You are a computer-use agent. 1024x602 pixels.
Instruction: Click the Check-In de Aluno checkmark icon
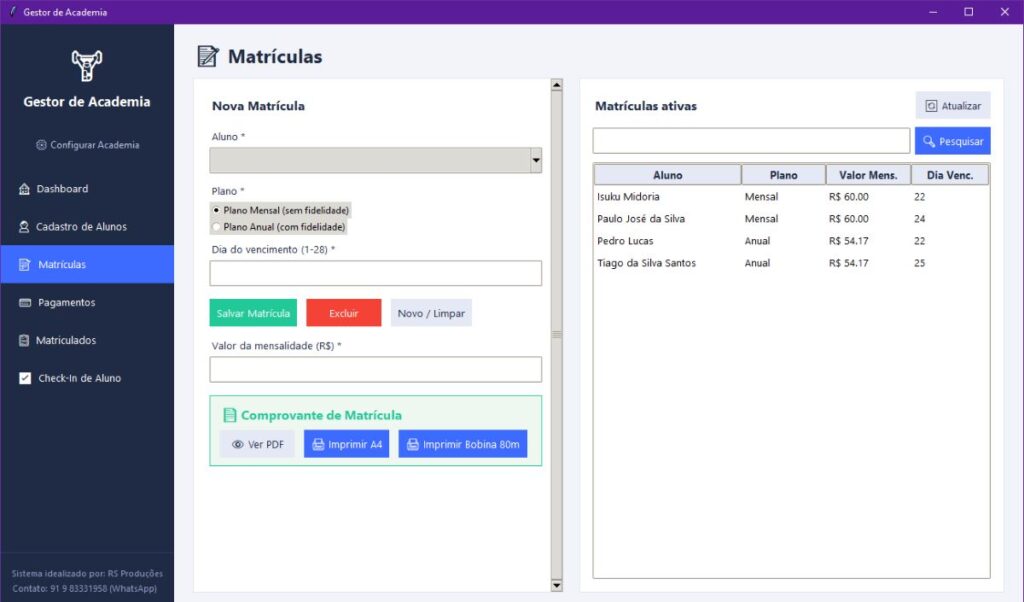(x=25, y=378)
